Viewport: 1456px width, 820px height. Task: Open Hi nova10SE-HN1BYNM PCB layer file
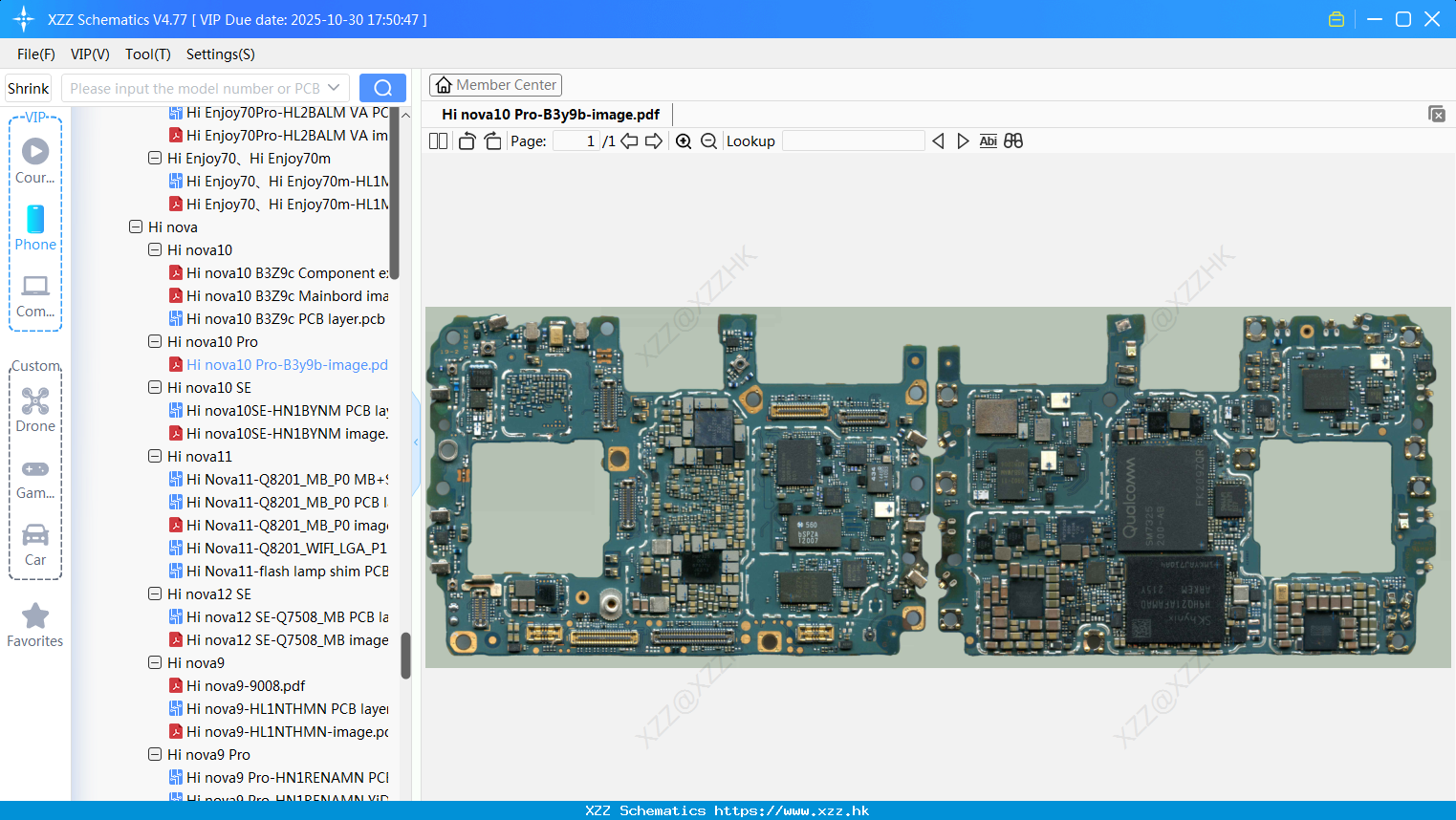279,410
